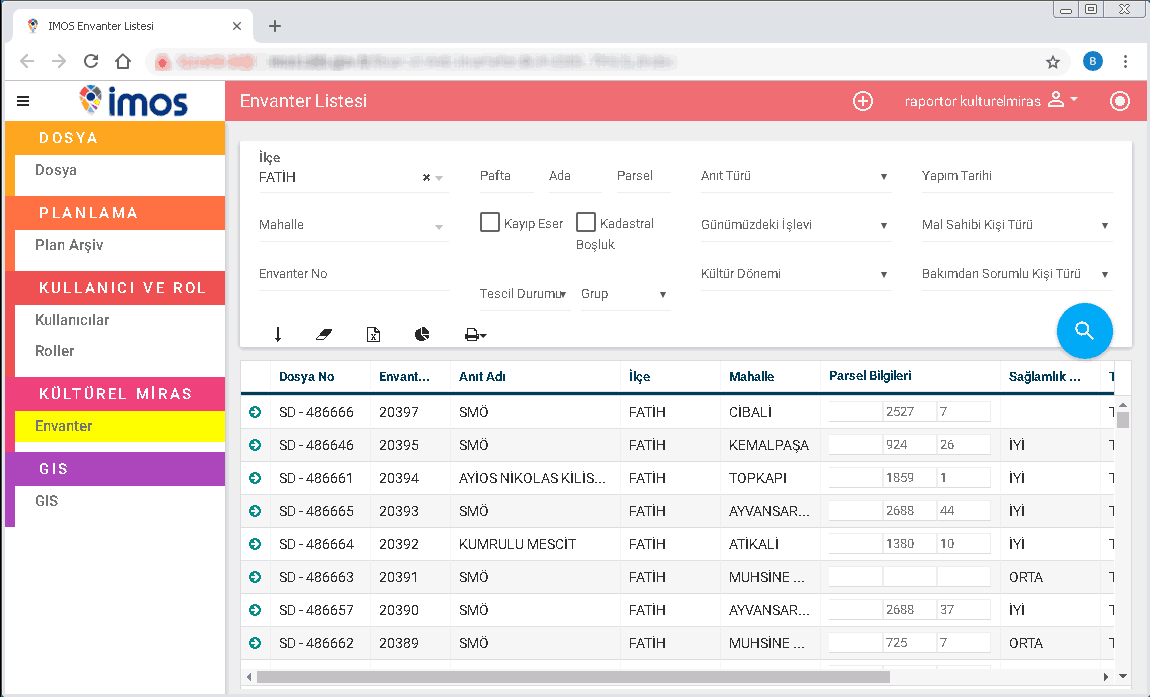Click the imos logo
Screen dimensions: 1150x697
133,101
